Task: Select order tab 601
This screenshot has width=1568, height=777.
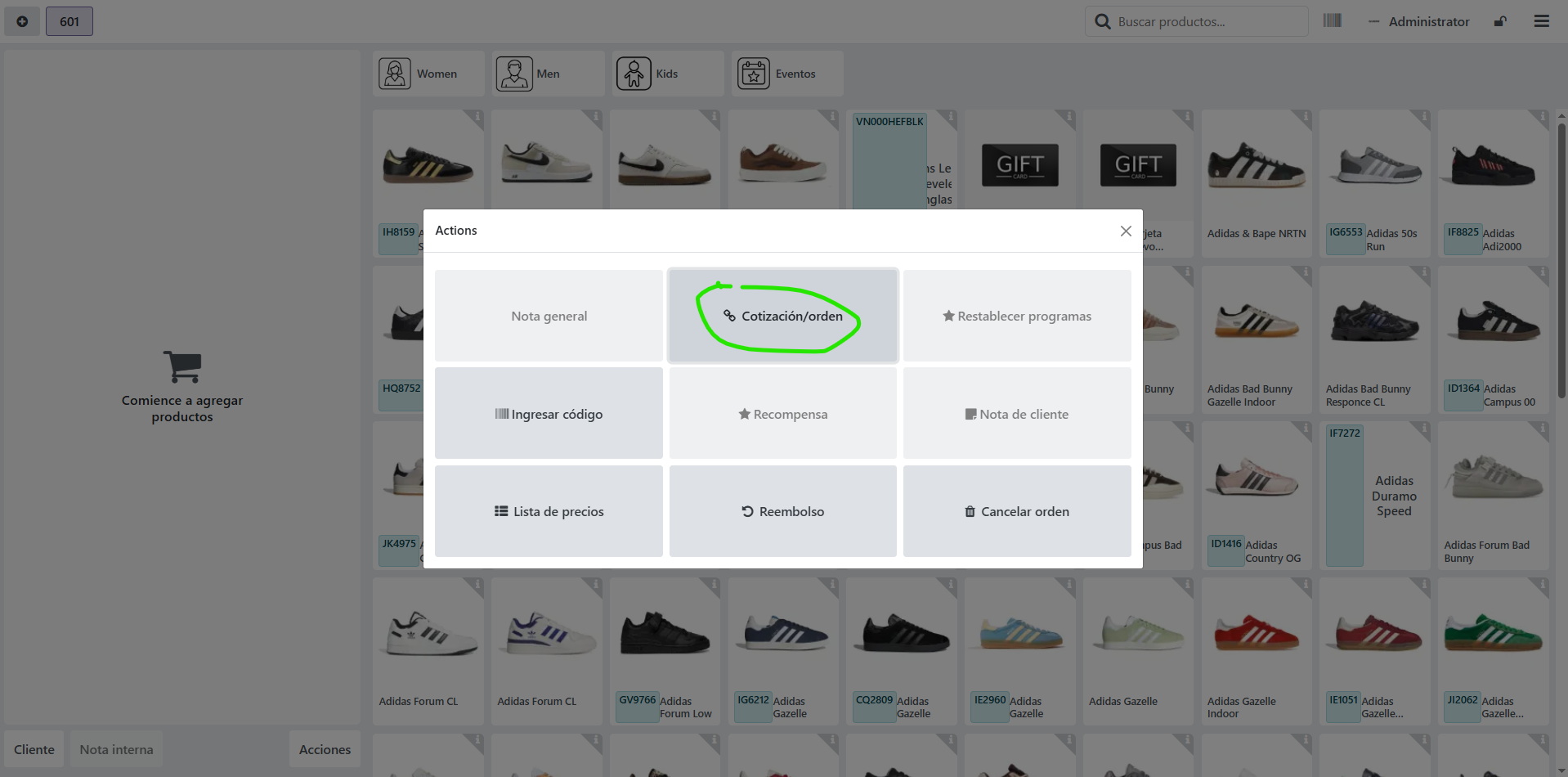Action: tap(69, 21)
